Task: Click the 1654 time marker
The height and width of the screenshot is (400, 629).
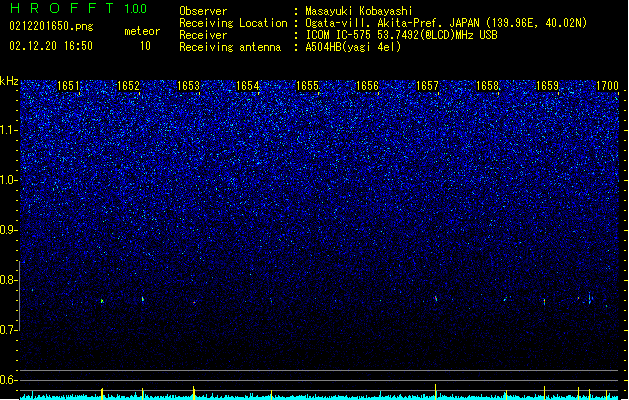Action: point(248,86)
